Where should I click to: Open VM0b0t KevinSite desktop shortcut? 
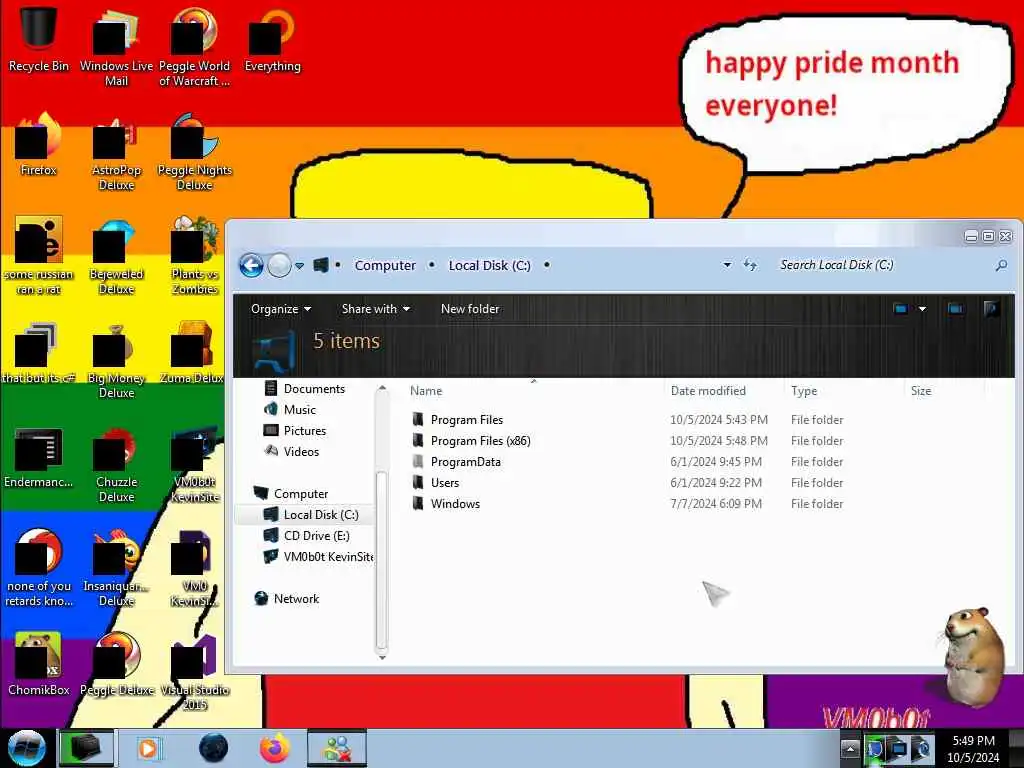[194, 464]
